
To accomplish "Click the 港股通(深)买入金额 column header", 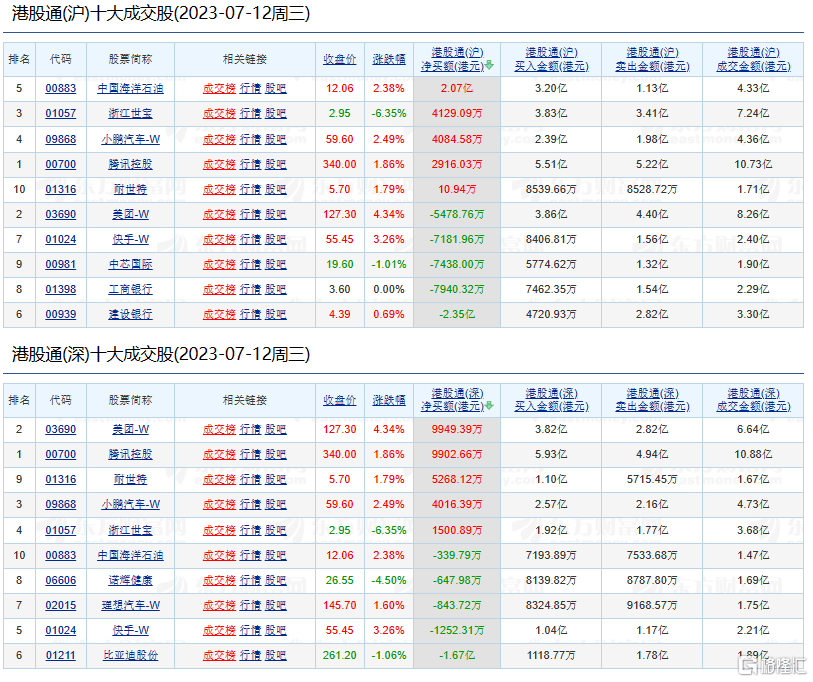I will 551,400.
